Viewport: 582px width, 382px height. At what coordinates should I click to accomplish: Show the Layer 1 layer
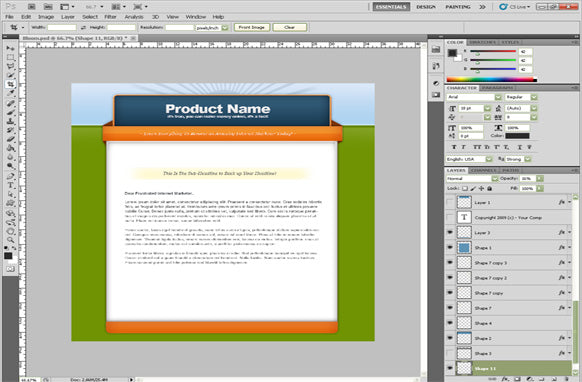[x=450, y=202]
